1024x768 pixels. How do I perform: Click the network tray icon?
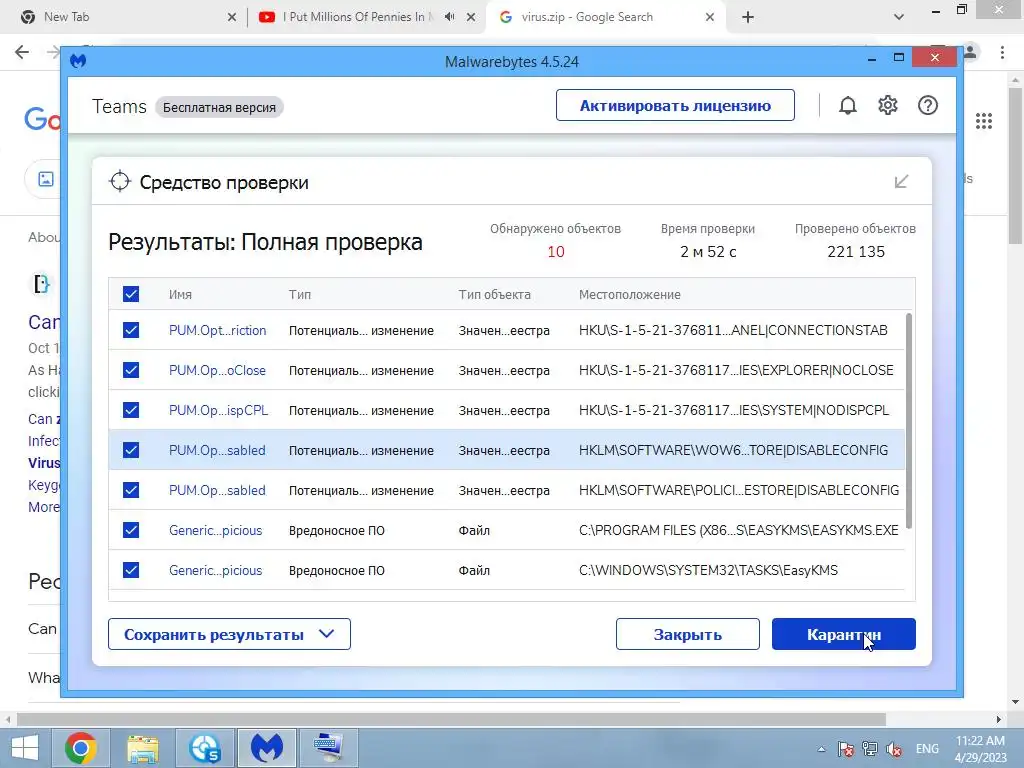[869, 749]
